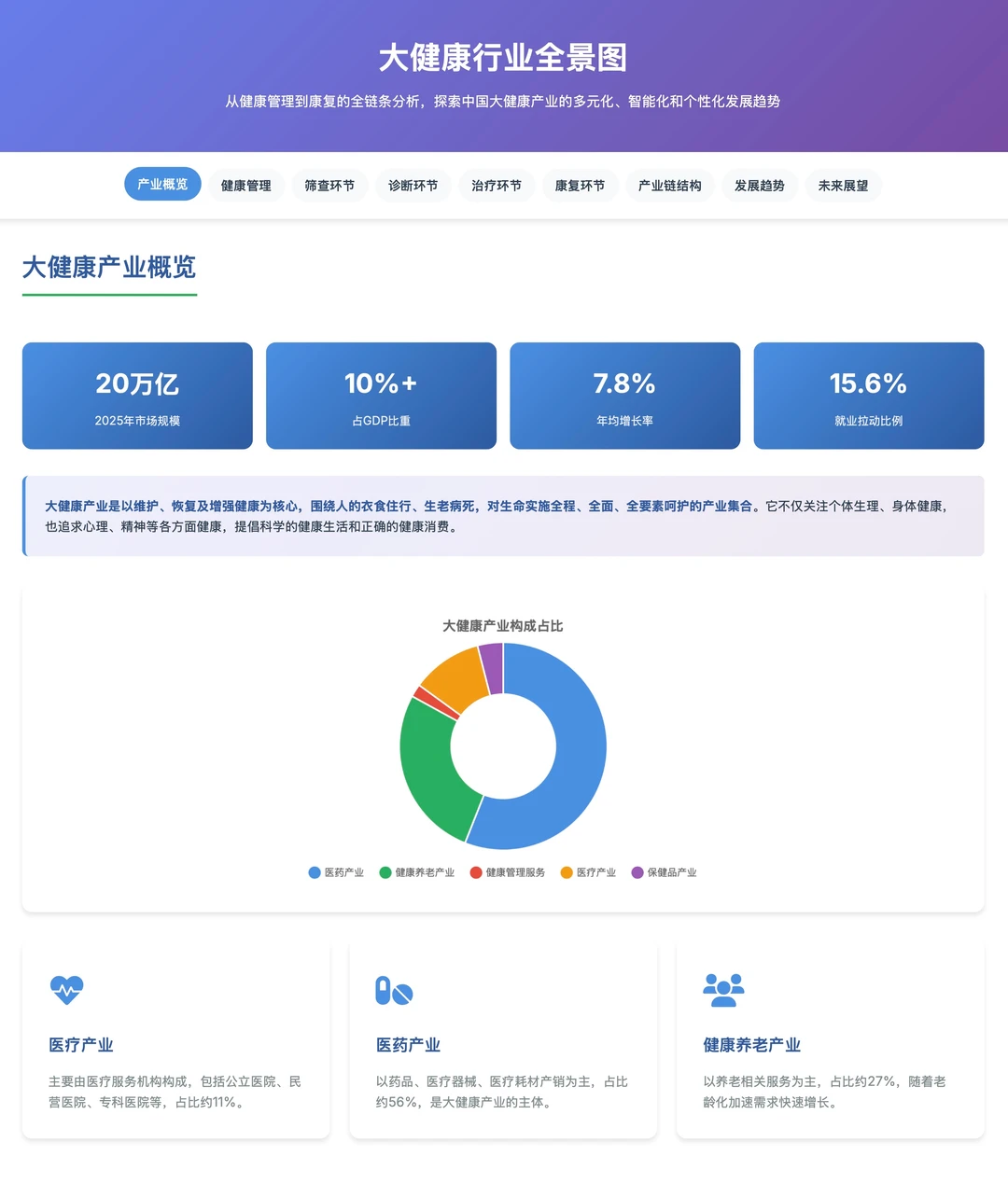Open the 筛查环节 section
The image size is (1008, 1184).
329,185
